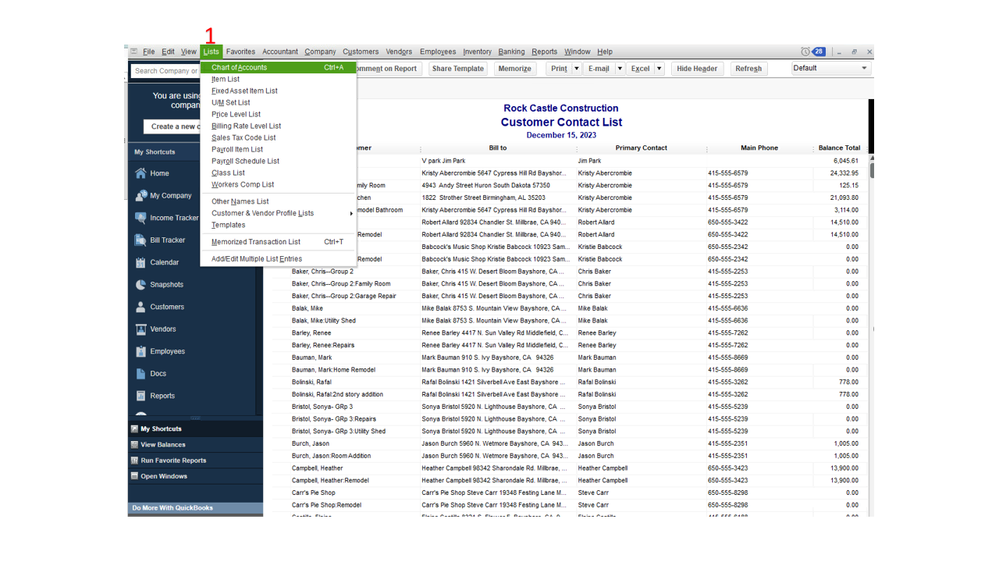Screen dimensions: 999x562
Task: Select View Balances in the bottom panel
Action: [195, 445]
